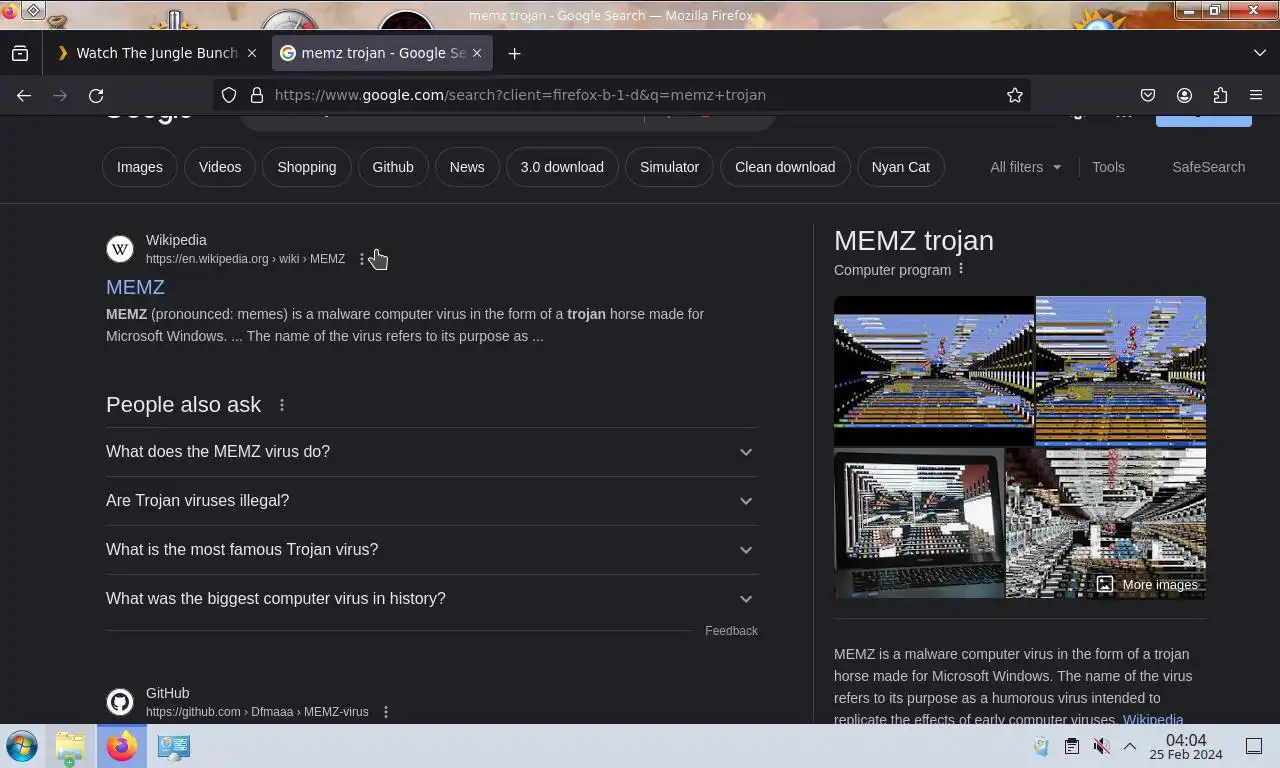Open People also ask options menu
Viewport: 1280px width, 768px height.
[x=282, y=405]
